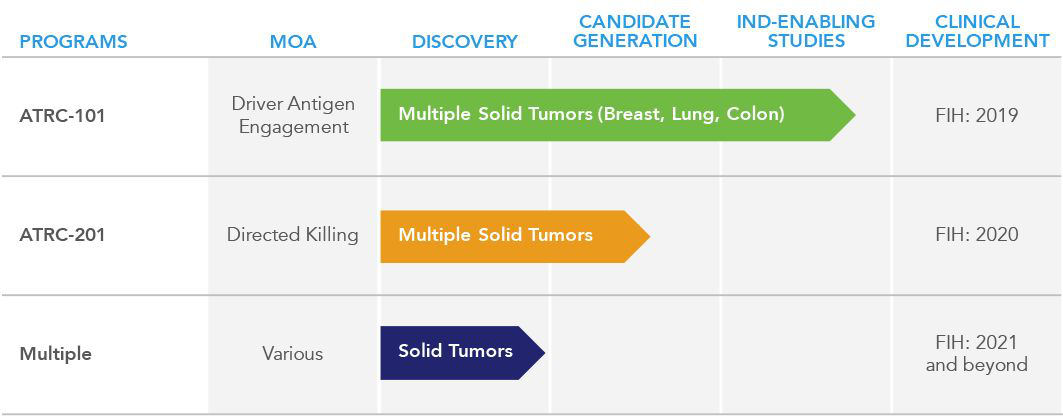The width and height of the screenshot is (1063, 420).
Task: Click the Driver Antigen Engagement text
Action: (x=293, y=115)
